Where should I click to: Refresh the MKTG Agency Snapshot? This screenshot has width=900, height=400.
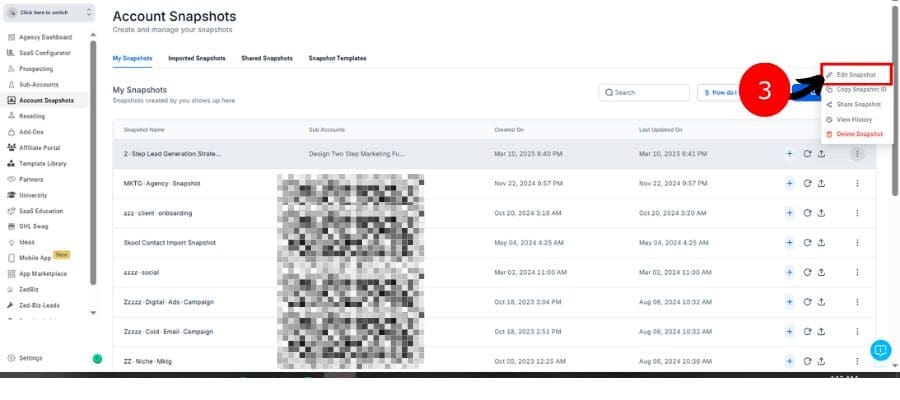pyautogui.click(x=807, y=183)
